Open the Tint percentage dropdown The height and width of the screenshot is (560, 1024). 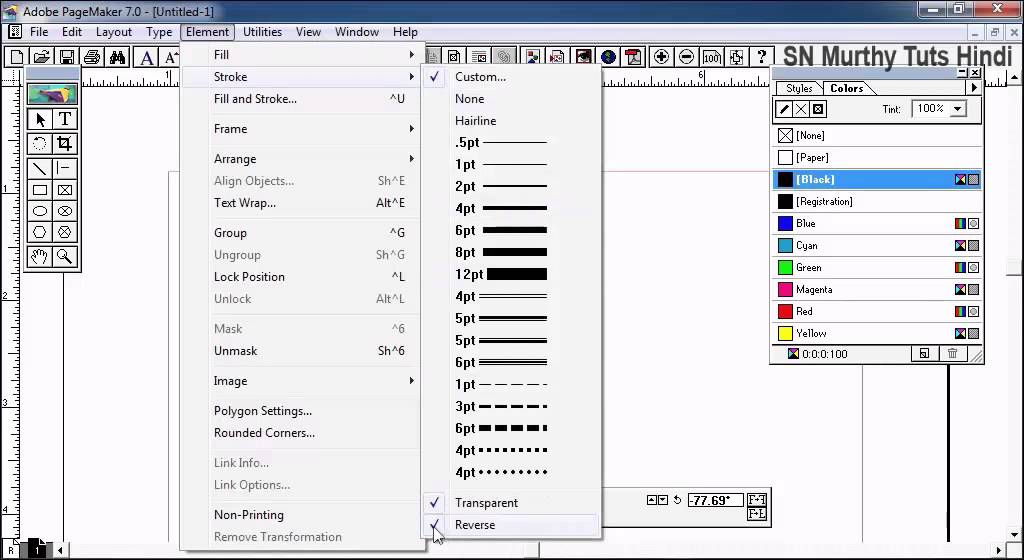click(957, 109)
